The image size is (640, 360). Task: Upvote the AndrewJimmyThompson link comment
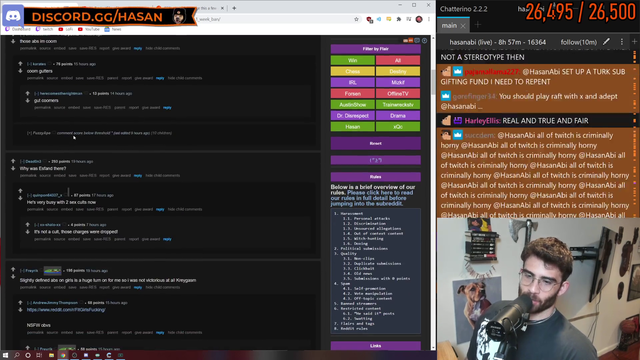20,302
